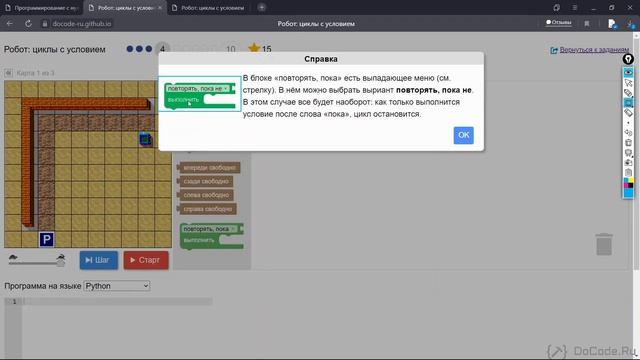Click line 1 of the code editor
The image size is (640, 360).
click(117, 302)
